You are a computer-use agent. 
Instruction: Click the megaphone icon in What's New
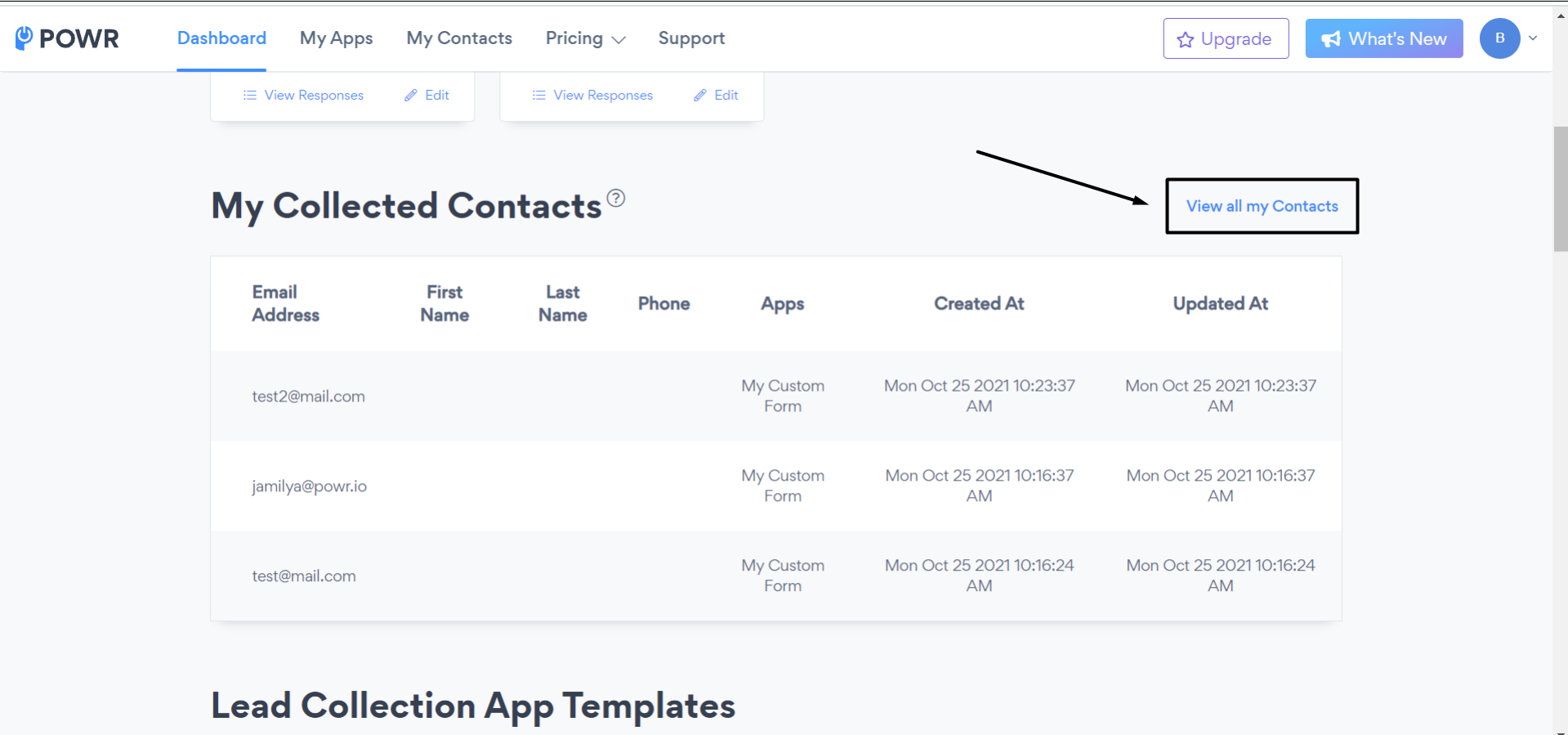[1331, 39]
